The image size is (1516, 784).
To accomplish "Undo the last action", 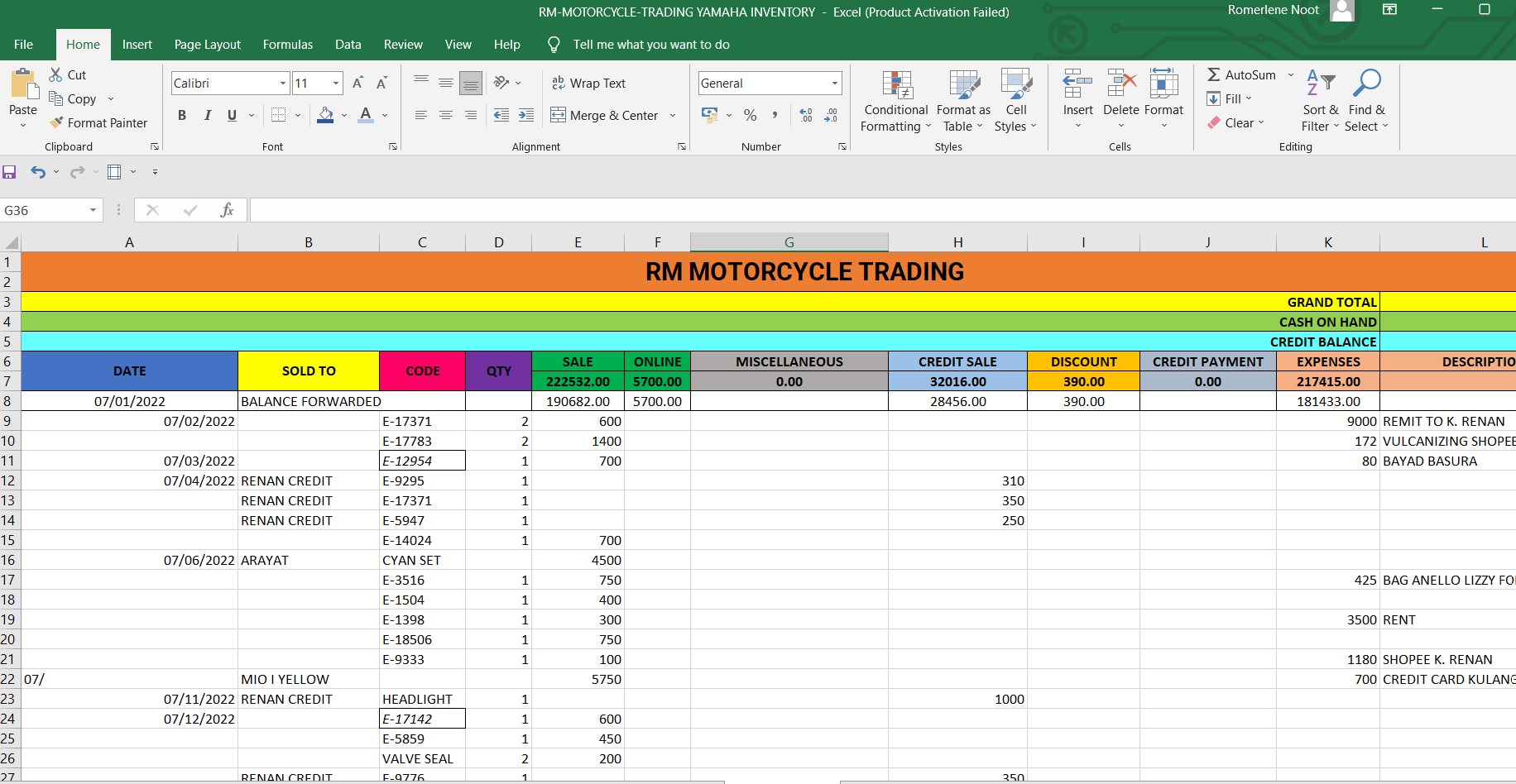I will pyautogui.click(x=38, y=172).
